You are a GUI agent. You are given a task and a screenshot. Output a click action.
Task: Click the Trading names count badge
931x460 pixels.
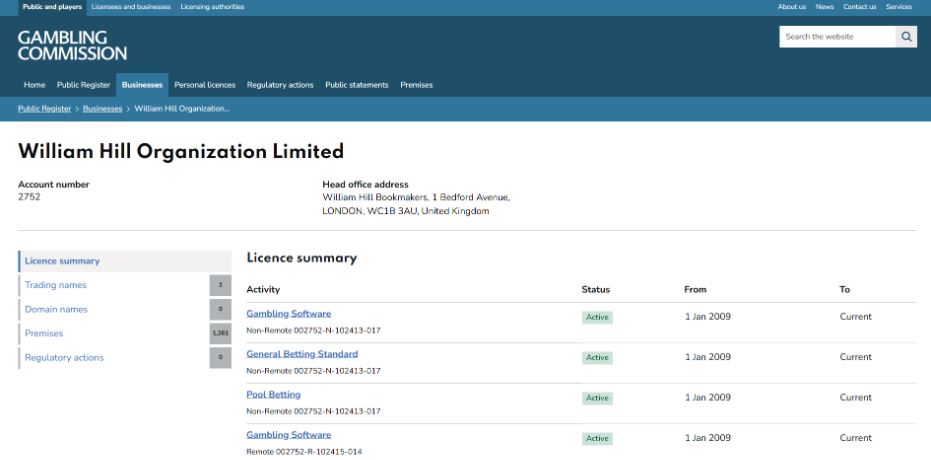pos(220,285)
